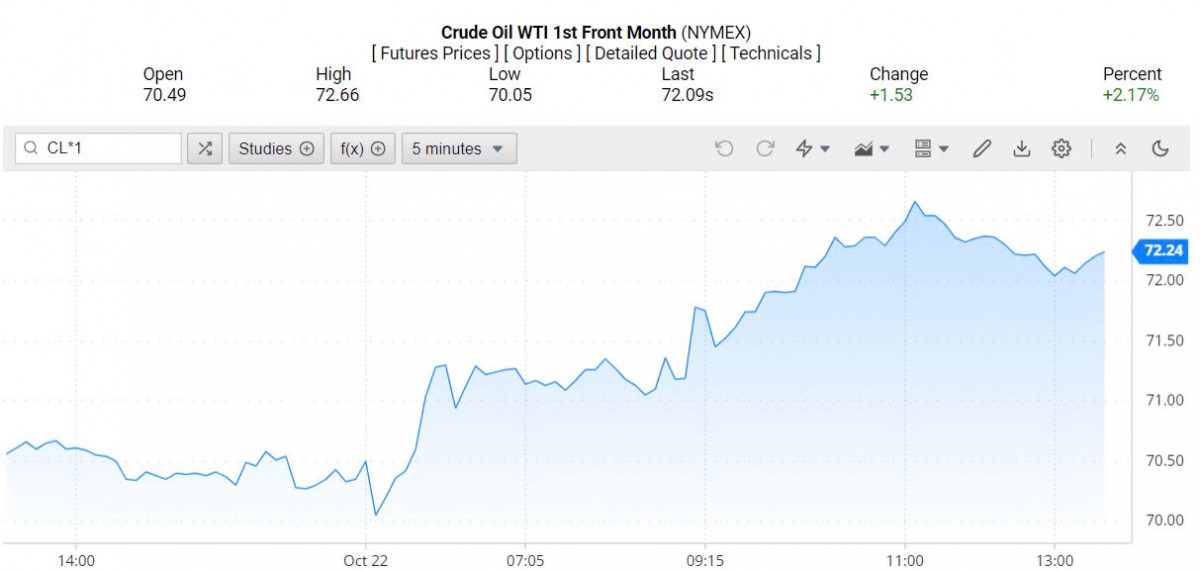Open chart settings gear
Screen dimensions: 1200x571
click(1061, 149)
